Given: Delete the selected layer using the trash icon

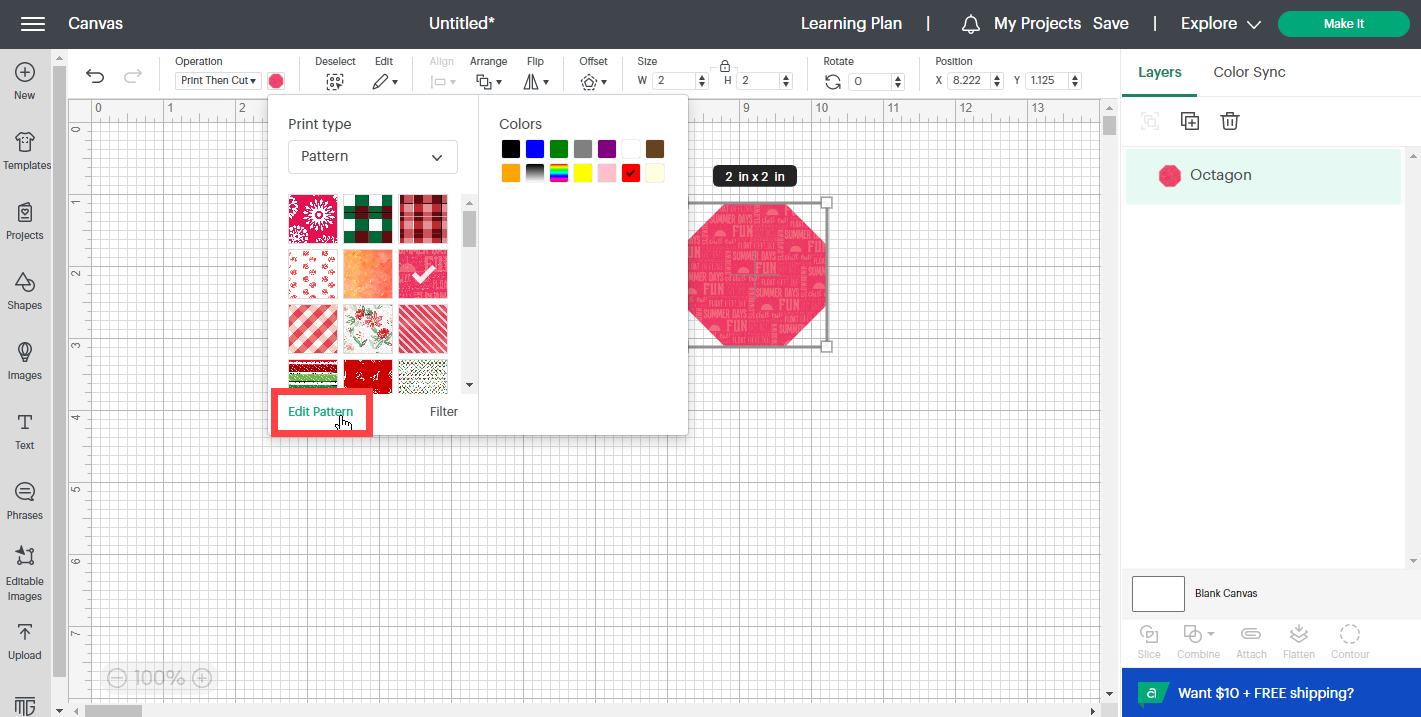Looking at the screenshot, I should (1229, 120).
